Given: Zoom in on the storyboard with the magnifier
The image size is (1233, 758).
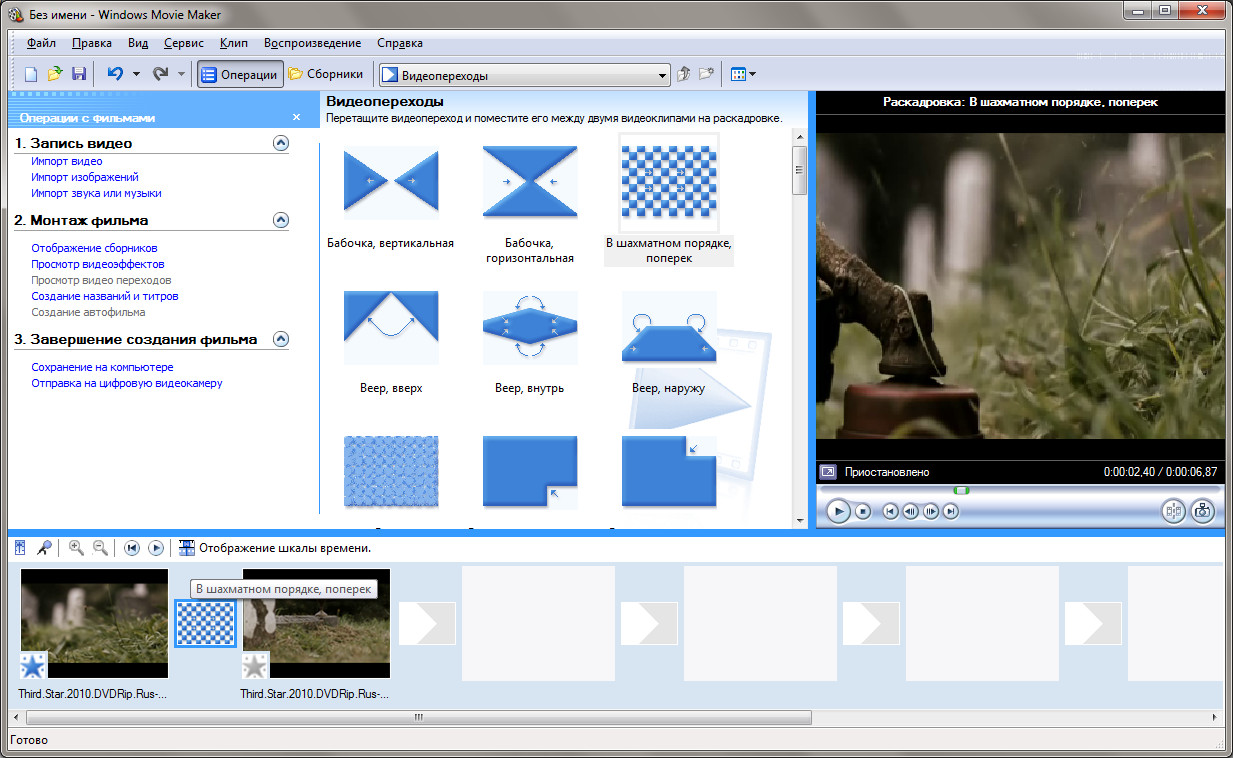Looking at the screenshot, I should pyautogui.click(x=76, y=548).
